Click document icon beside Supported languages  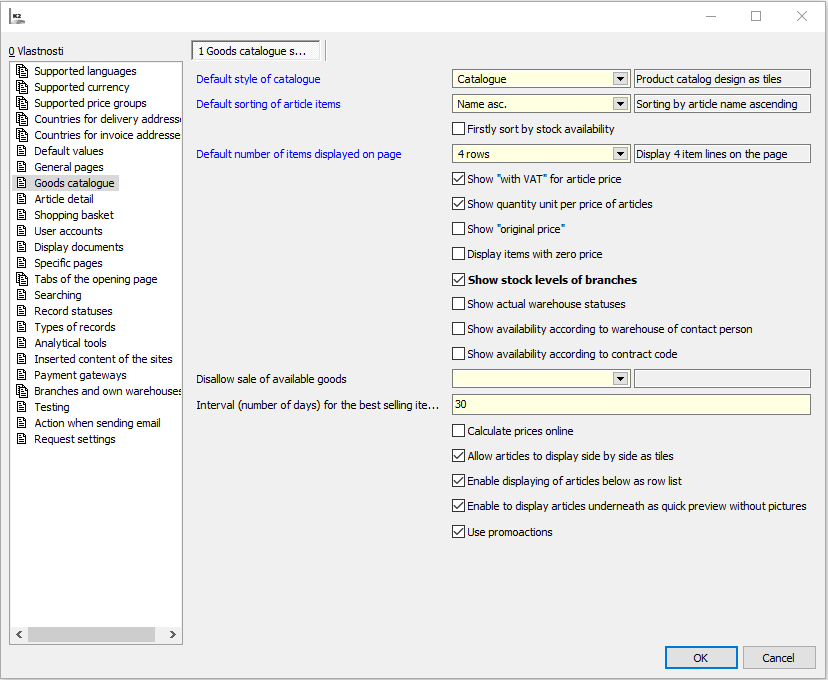[22, 71]
